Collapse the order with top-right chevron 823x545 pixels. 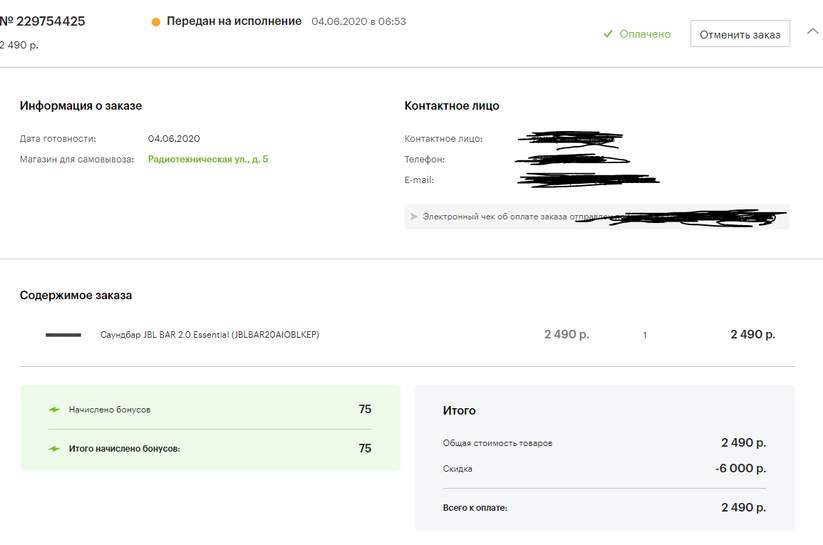[813, 32]
